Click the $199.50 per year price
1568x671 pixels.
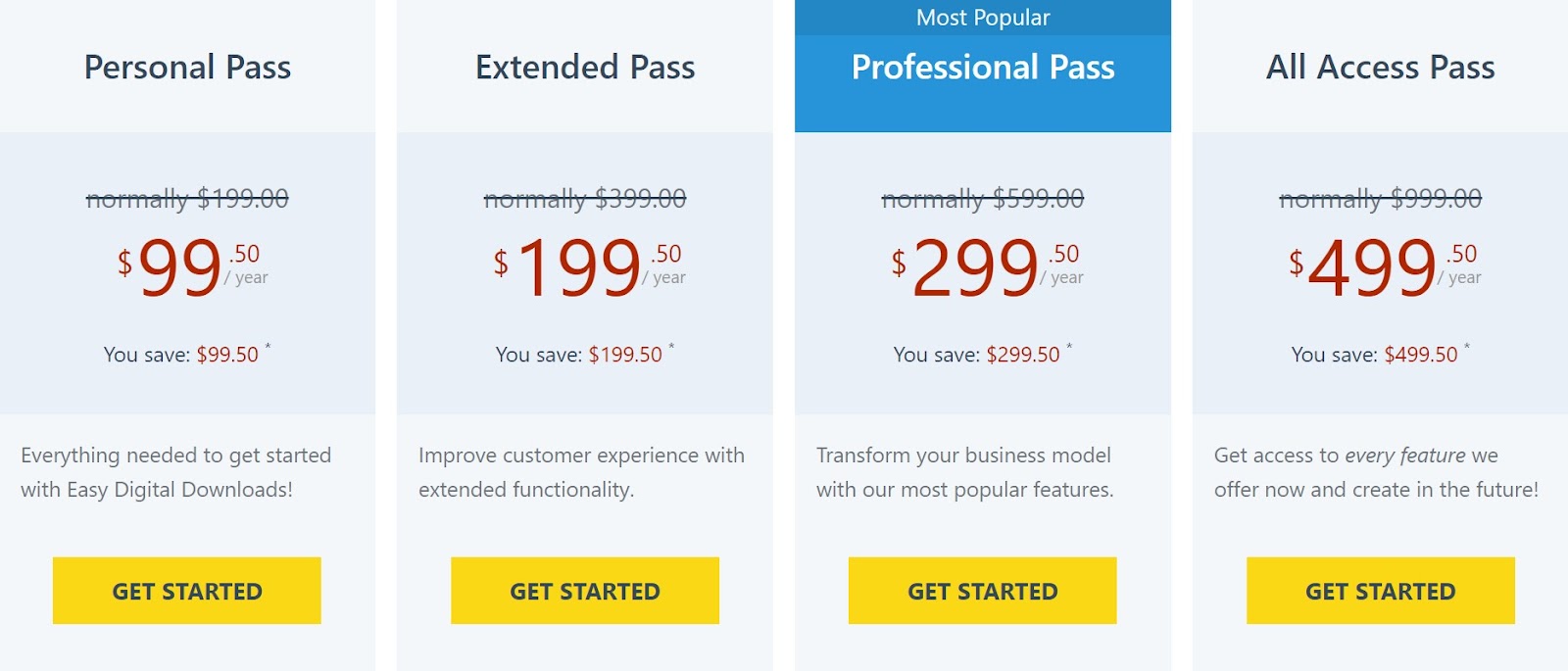[x=589, y=266]
